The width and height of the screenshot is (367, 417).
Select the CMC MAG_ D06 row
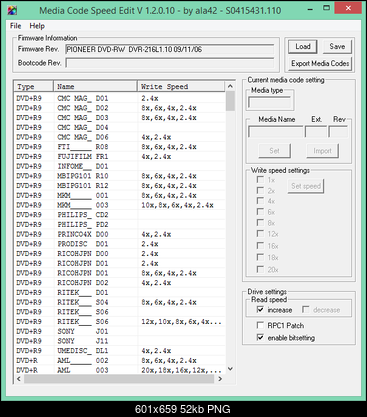[120, 137]
